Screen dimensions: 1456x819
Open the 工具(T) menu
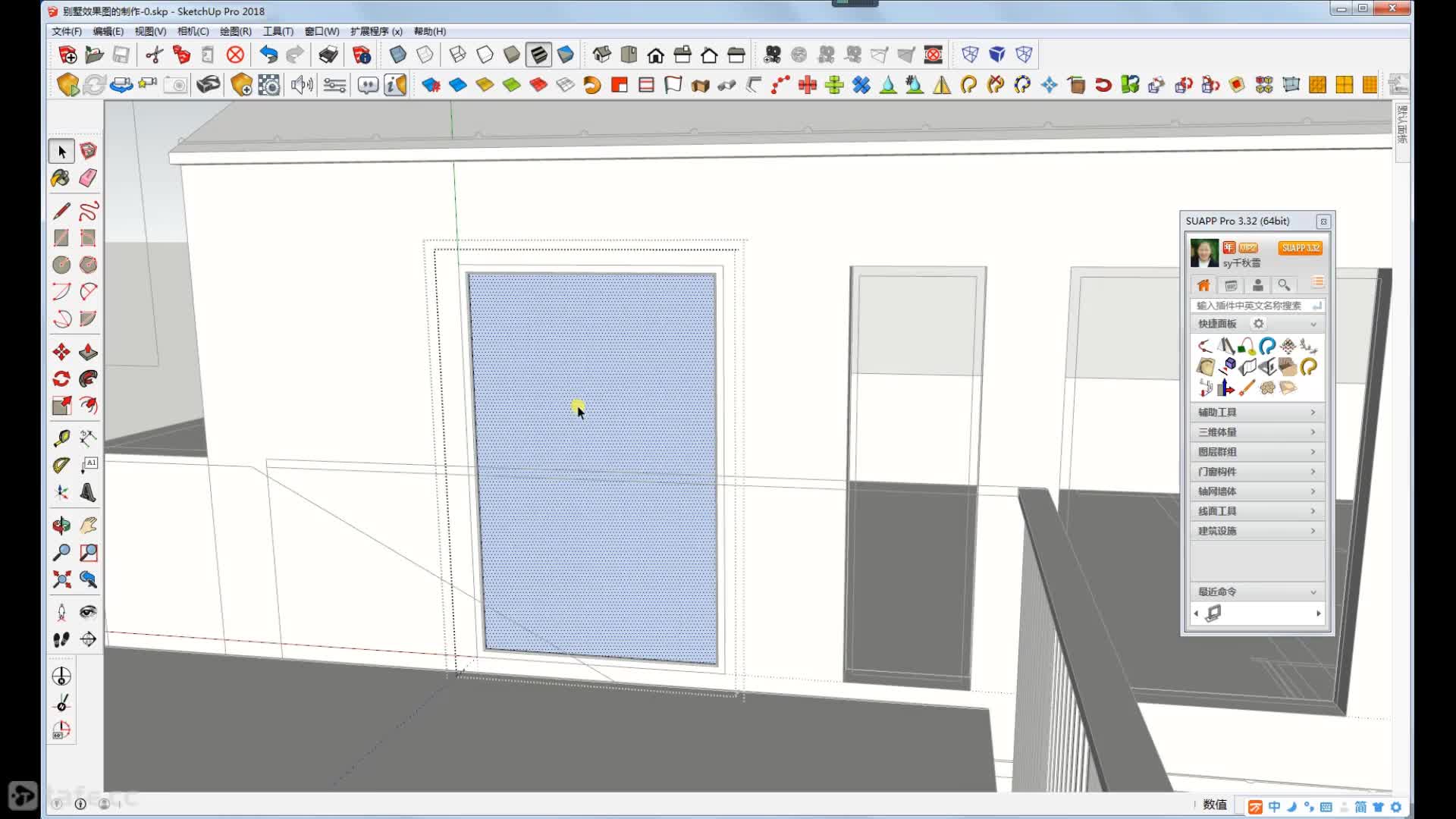(x=278, y=31)
